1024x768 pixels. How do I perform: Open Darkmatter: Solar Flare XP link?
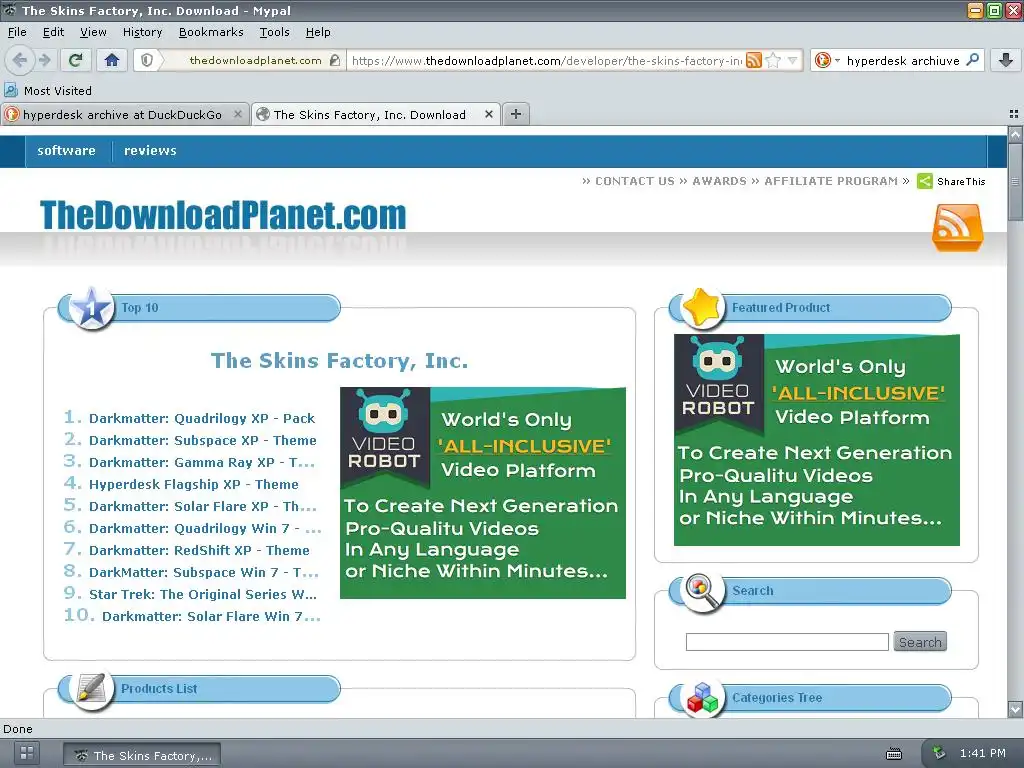(x=202, y=507)
